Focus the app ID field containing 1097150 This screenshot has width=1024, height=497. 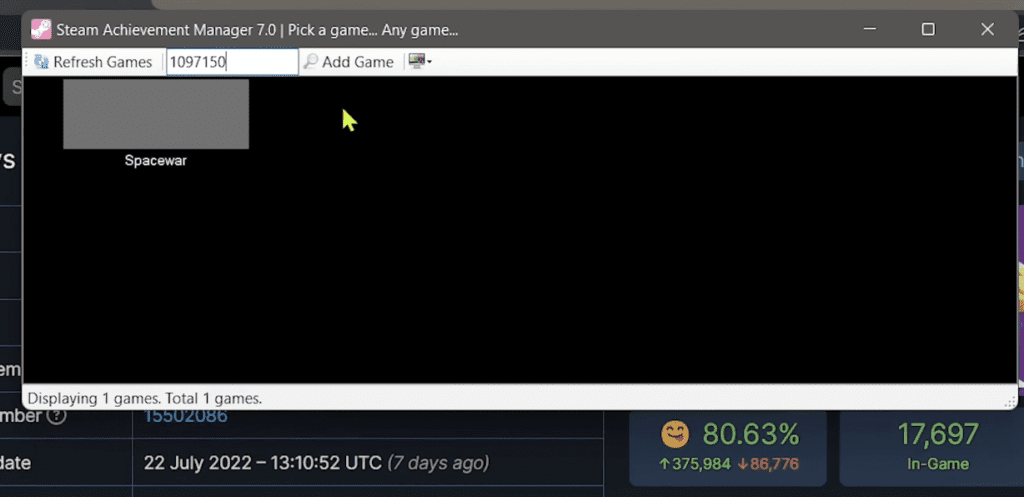click(x=232, y=62)
